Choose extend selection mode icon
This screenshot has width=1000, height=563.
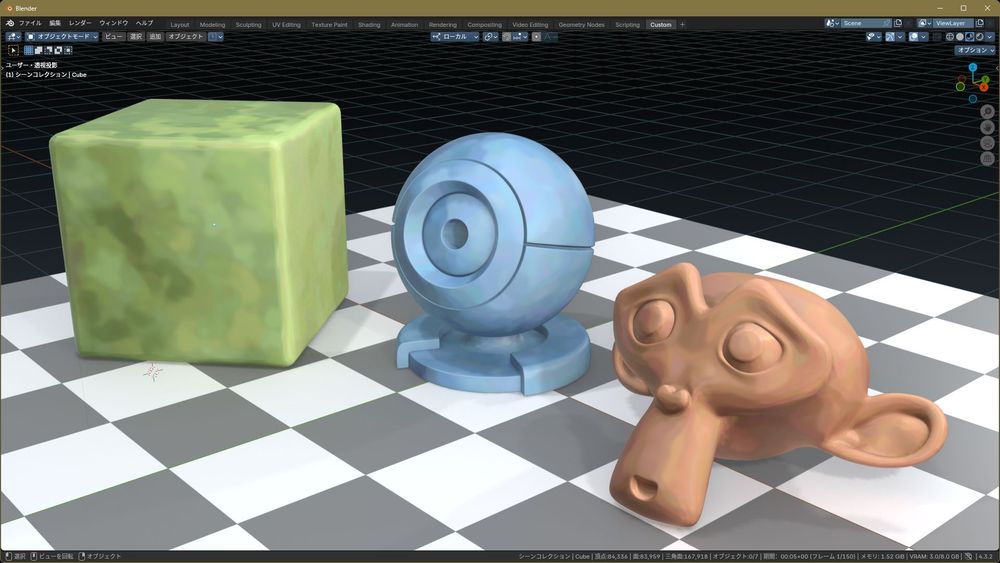tap(38, 50)
